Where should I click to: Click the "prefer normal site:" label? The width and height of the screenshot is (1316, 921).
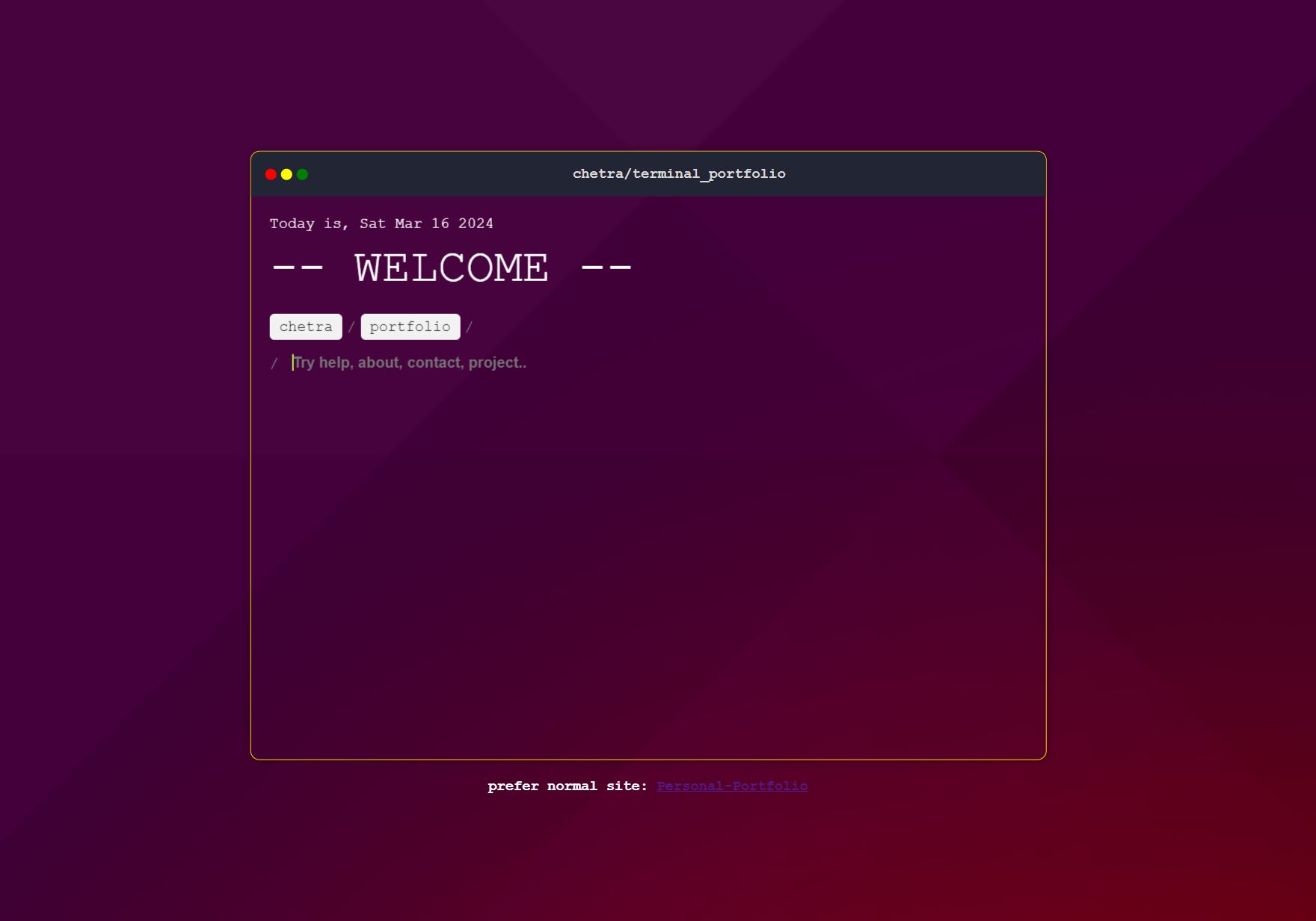568,786
